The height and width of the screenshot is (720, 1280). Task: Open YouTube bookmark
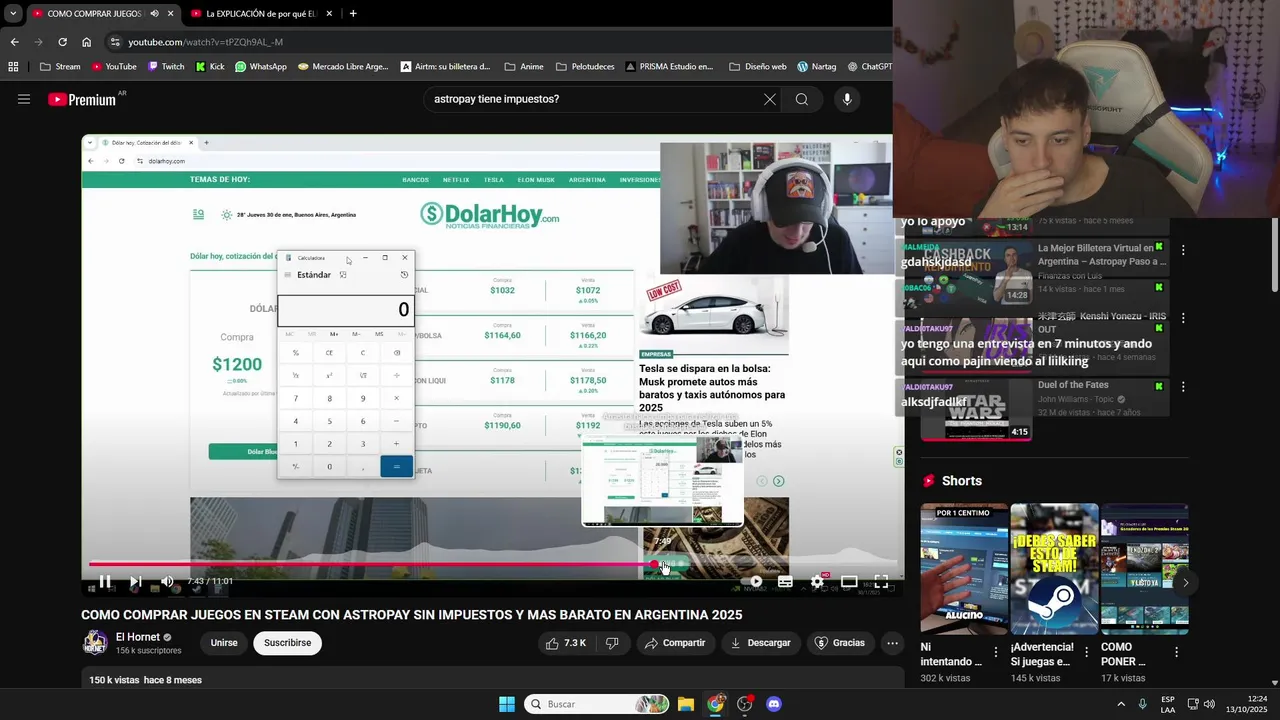coord(113,67)
